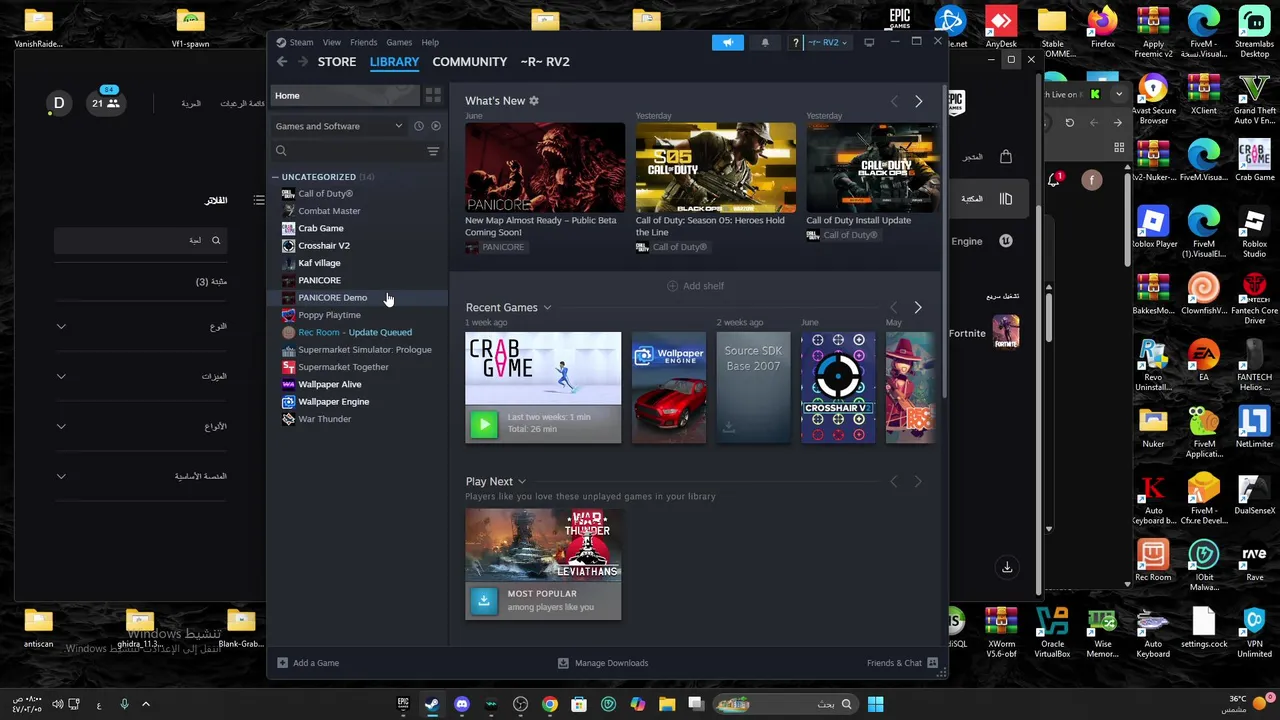The height and width of the screenshot is (720, 1280).
Task: Show next What's New items
Action: pyautogui.click(x=919, y=101)
